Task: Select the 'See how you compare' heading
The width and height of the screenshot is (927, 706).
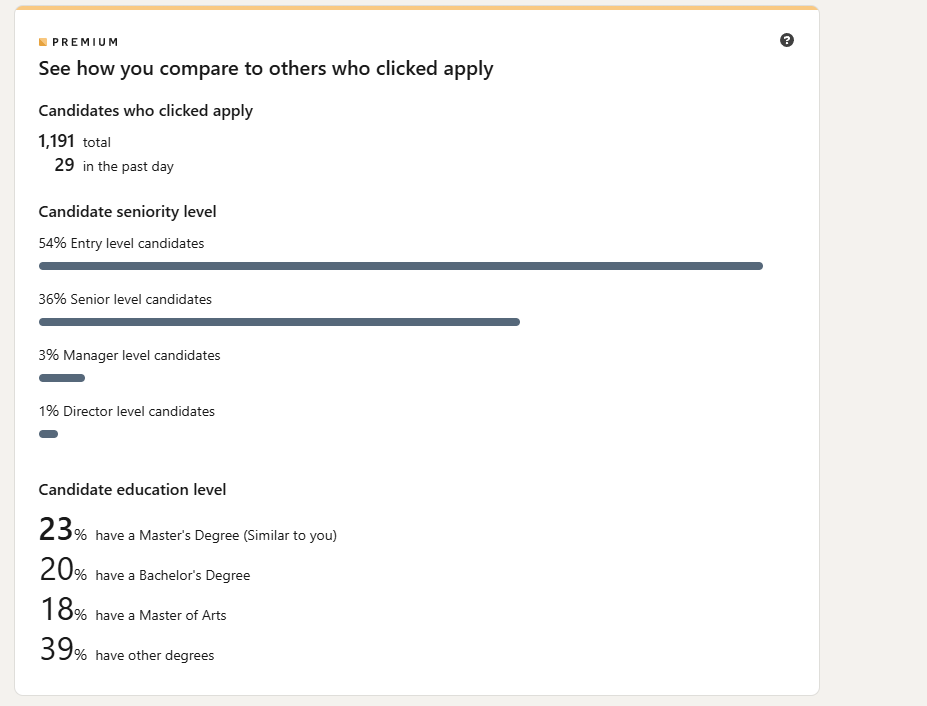Action: pos(266,69)
